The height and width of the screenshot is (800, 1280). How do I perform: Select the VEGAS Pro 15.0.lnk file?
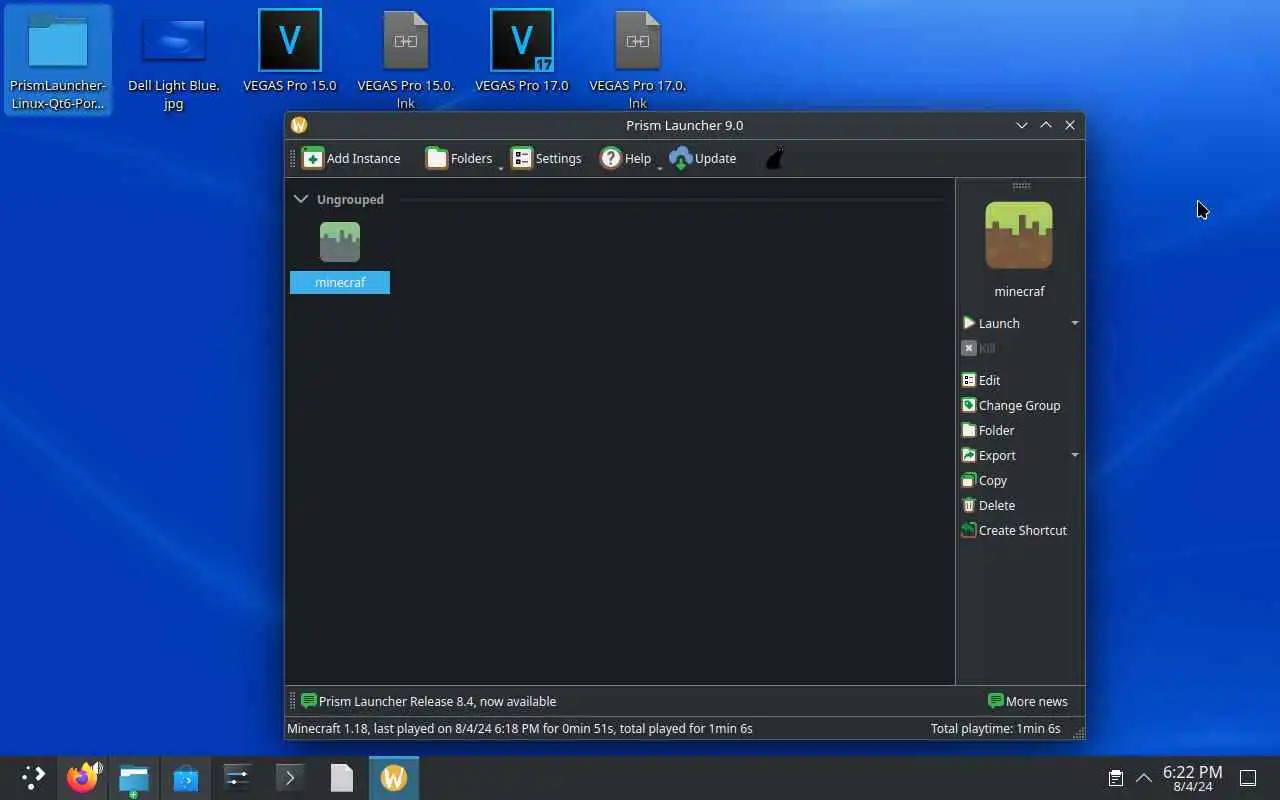point(406,60)
